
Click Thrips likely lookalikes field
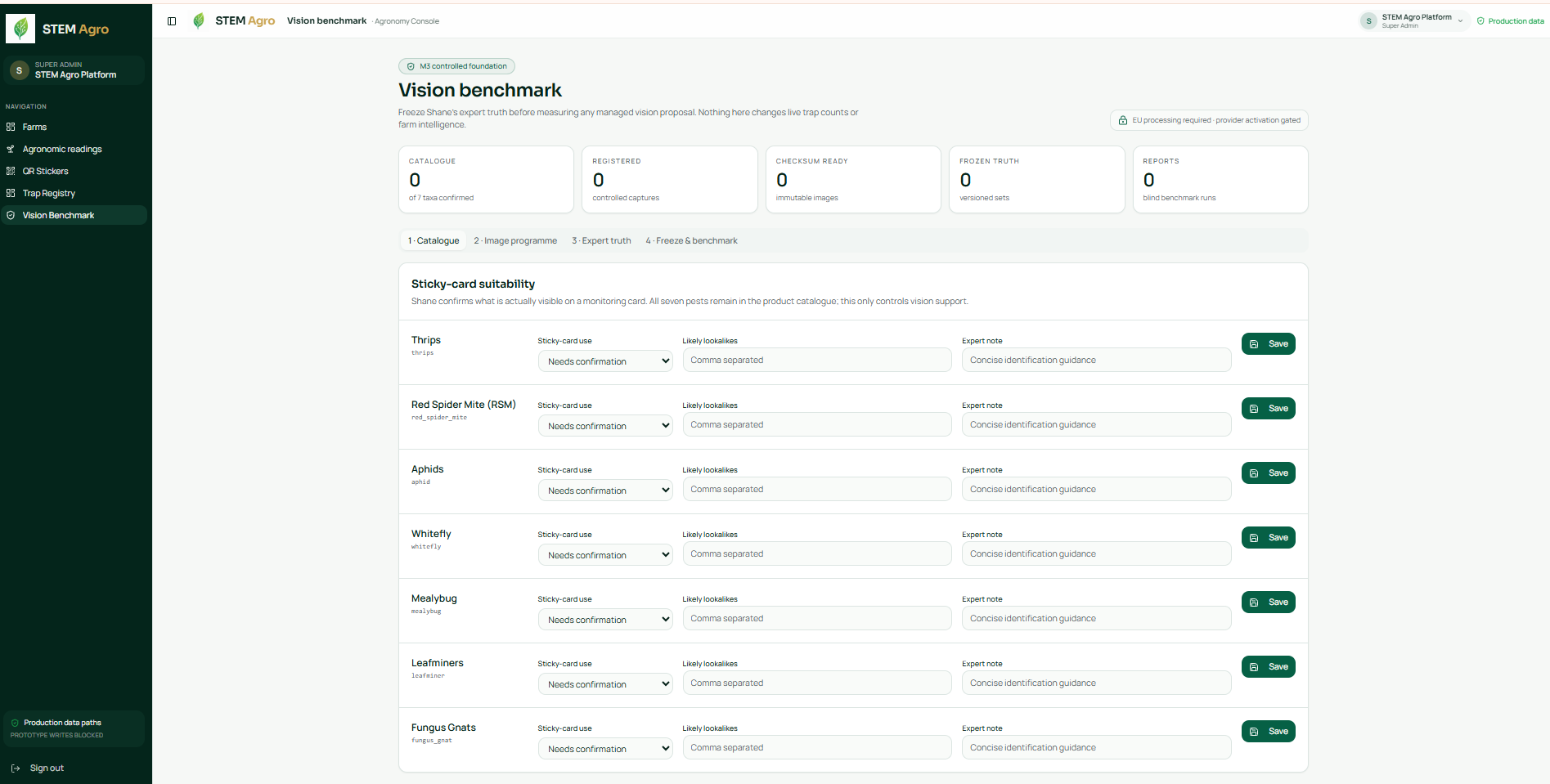tap(817, 360)
